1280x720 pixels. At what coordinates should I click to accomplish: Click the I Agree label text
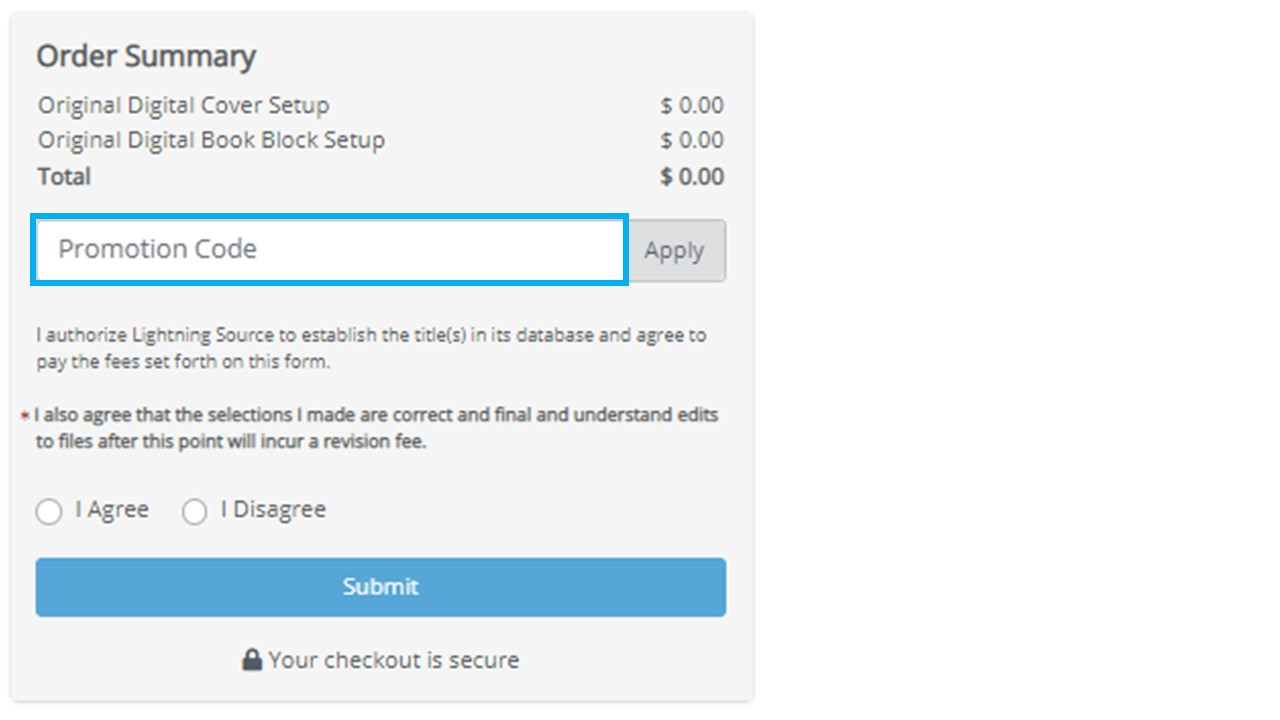point(113,509)
